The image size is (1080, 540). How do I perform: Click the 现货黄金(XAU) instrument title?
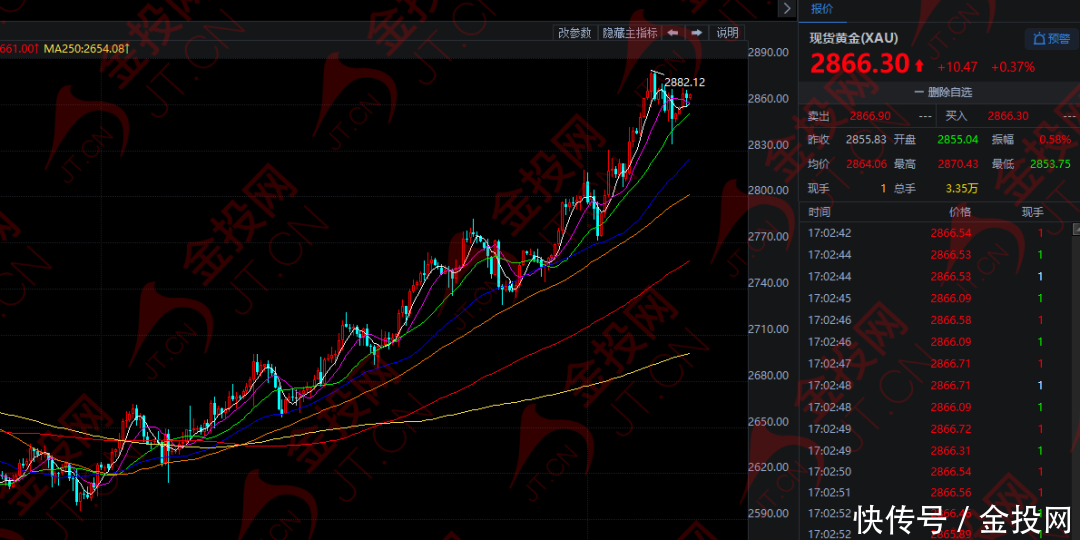coord(853,38)
